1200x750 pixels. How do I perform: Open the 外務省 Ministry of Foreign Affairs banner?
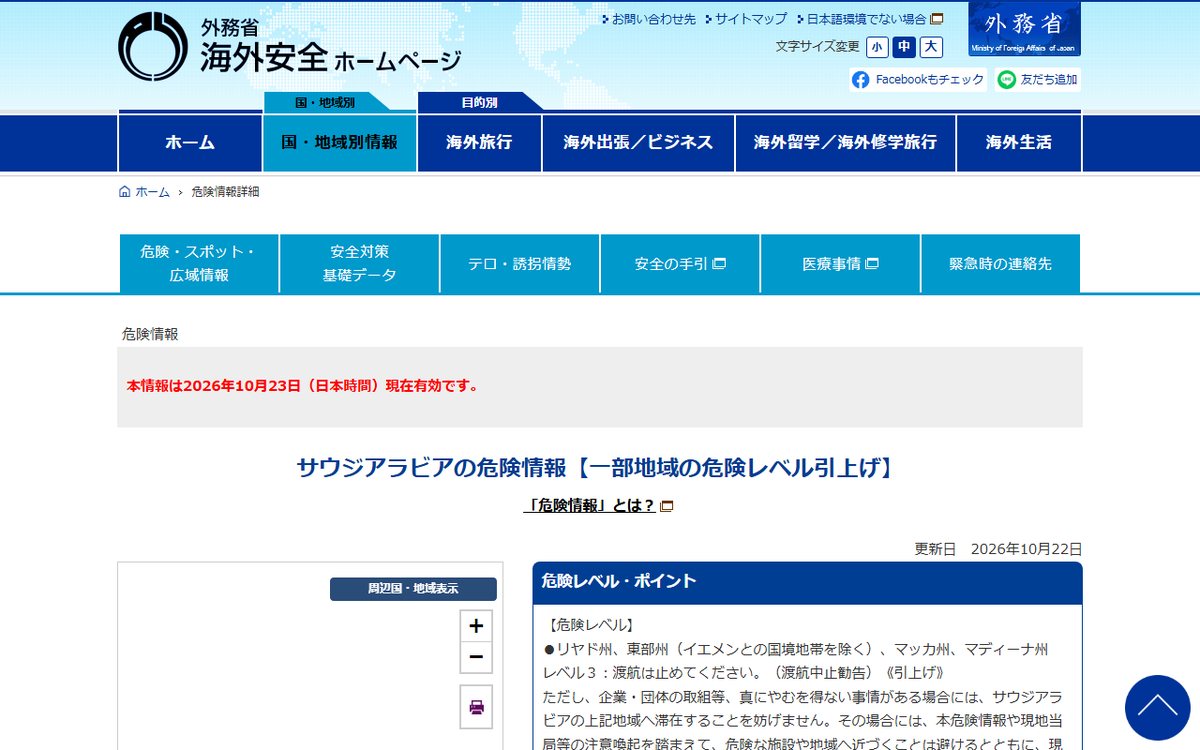tap(1024, 29)
